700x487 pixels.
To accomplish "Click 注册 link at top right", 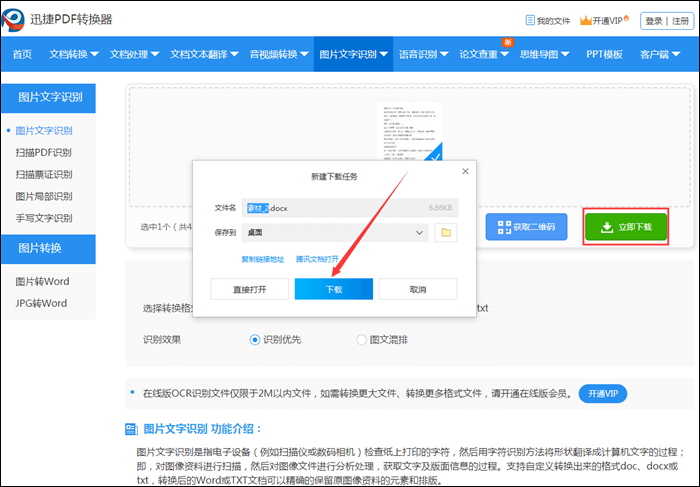I will pos(680,21).
